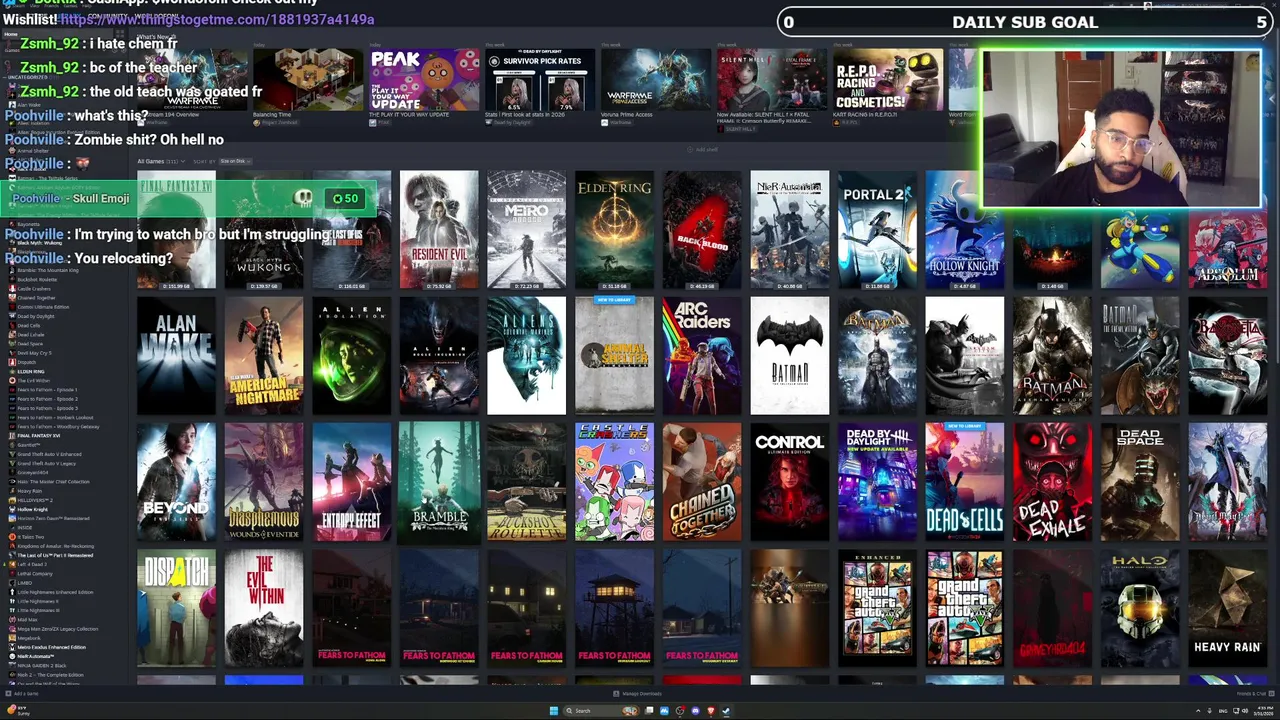Click the ENG language indicator in tray
Viewport: 1280px width, 720px height.
point(1223,711)
